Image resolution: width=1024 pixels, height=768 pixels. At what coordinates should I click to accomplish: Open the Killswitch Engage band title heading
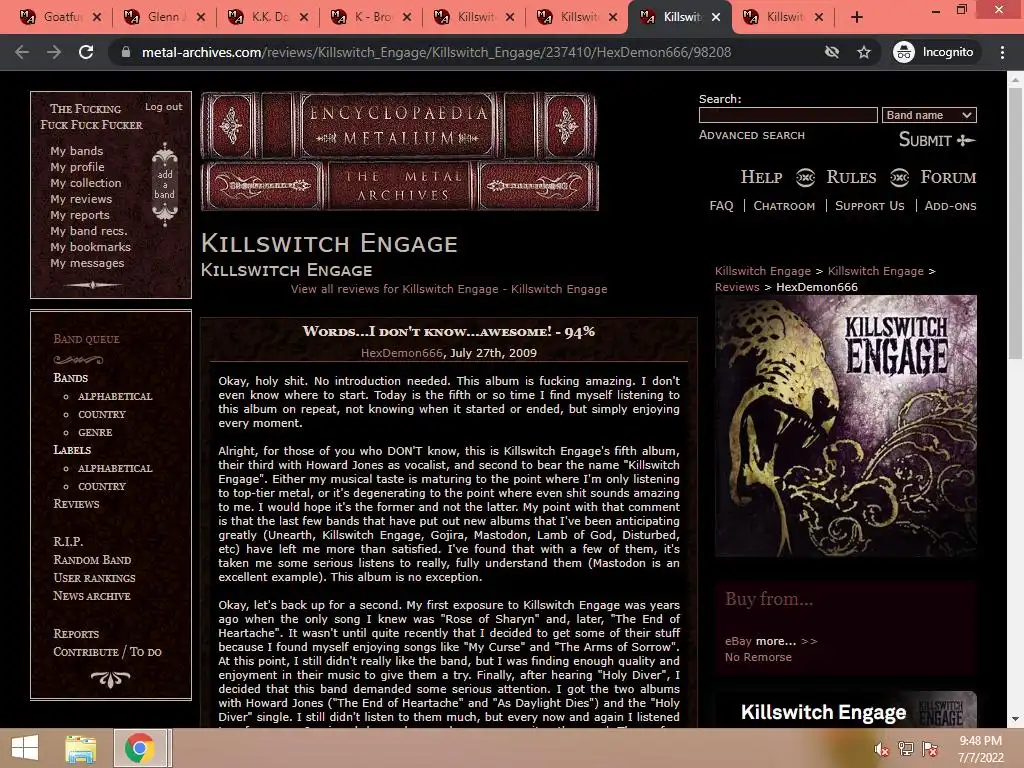[329, 244]
